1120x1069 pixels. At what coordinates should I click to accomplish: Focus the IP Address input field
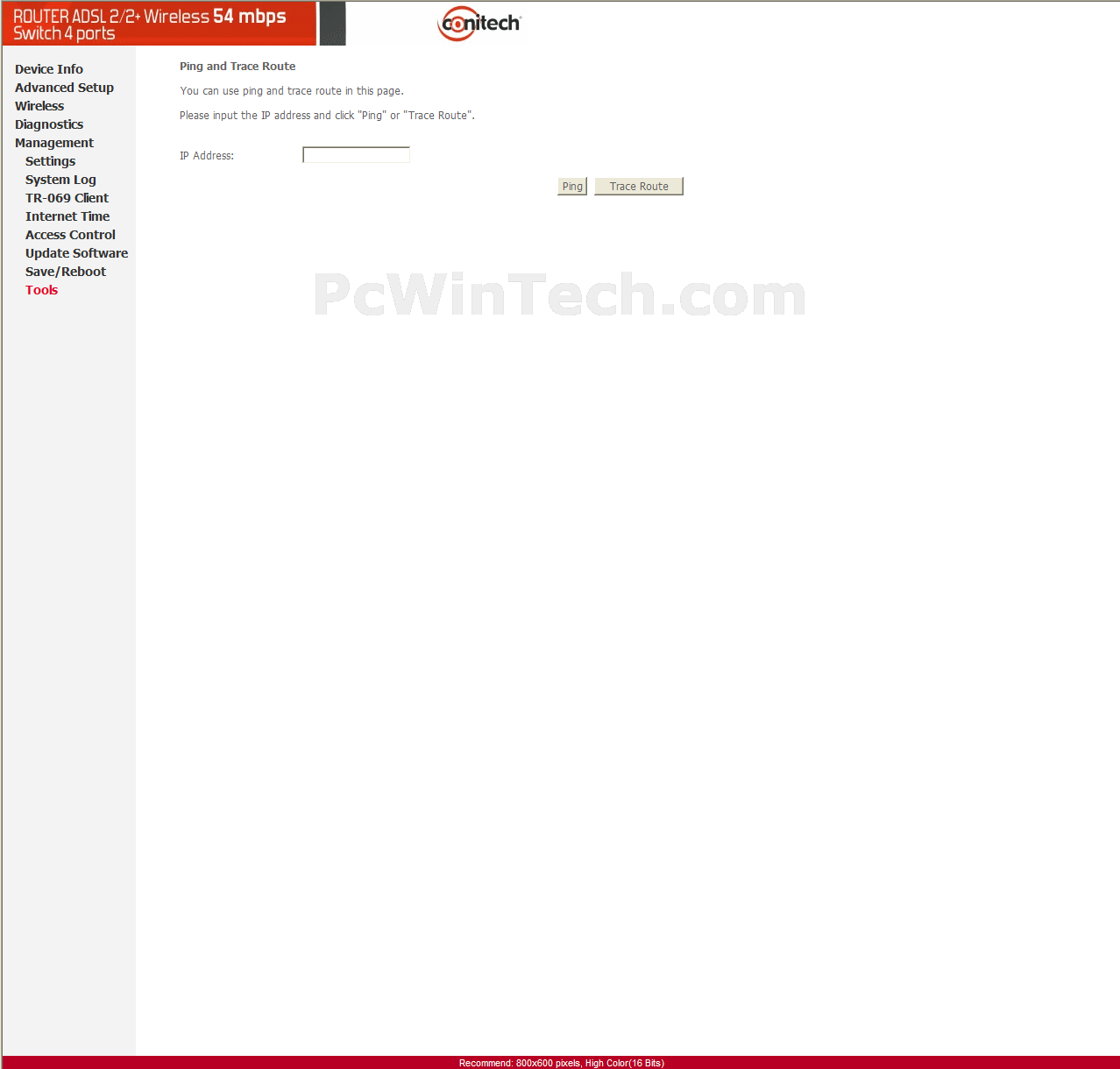click(x=356, y=155)
